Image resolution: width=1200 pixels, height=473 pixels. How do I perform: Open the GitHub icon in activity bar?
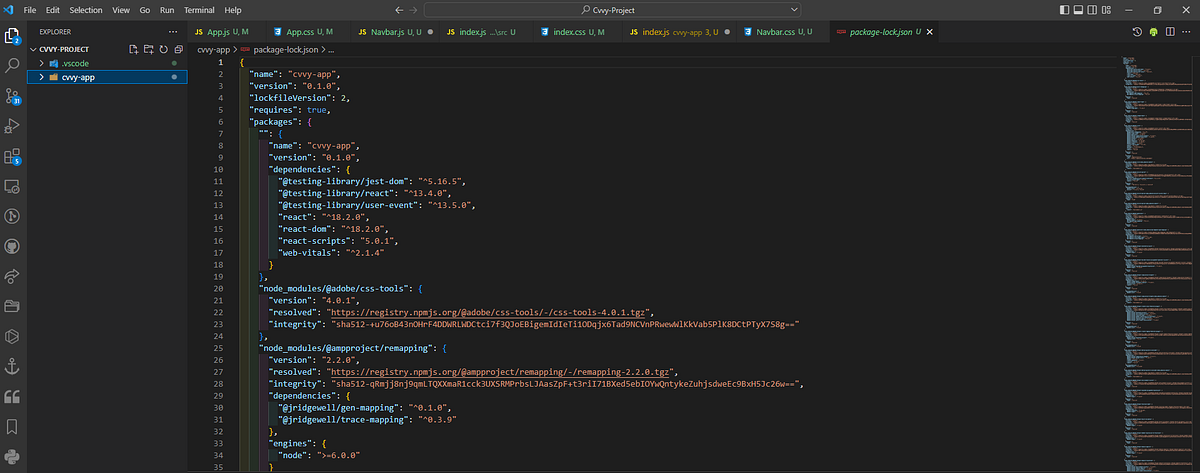13,245
